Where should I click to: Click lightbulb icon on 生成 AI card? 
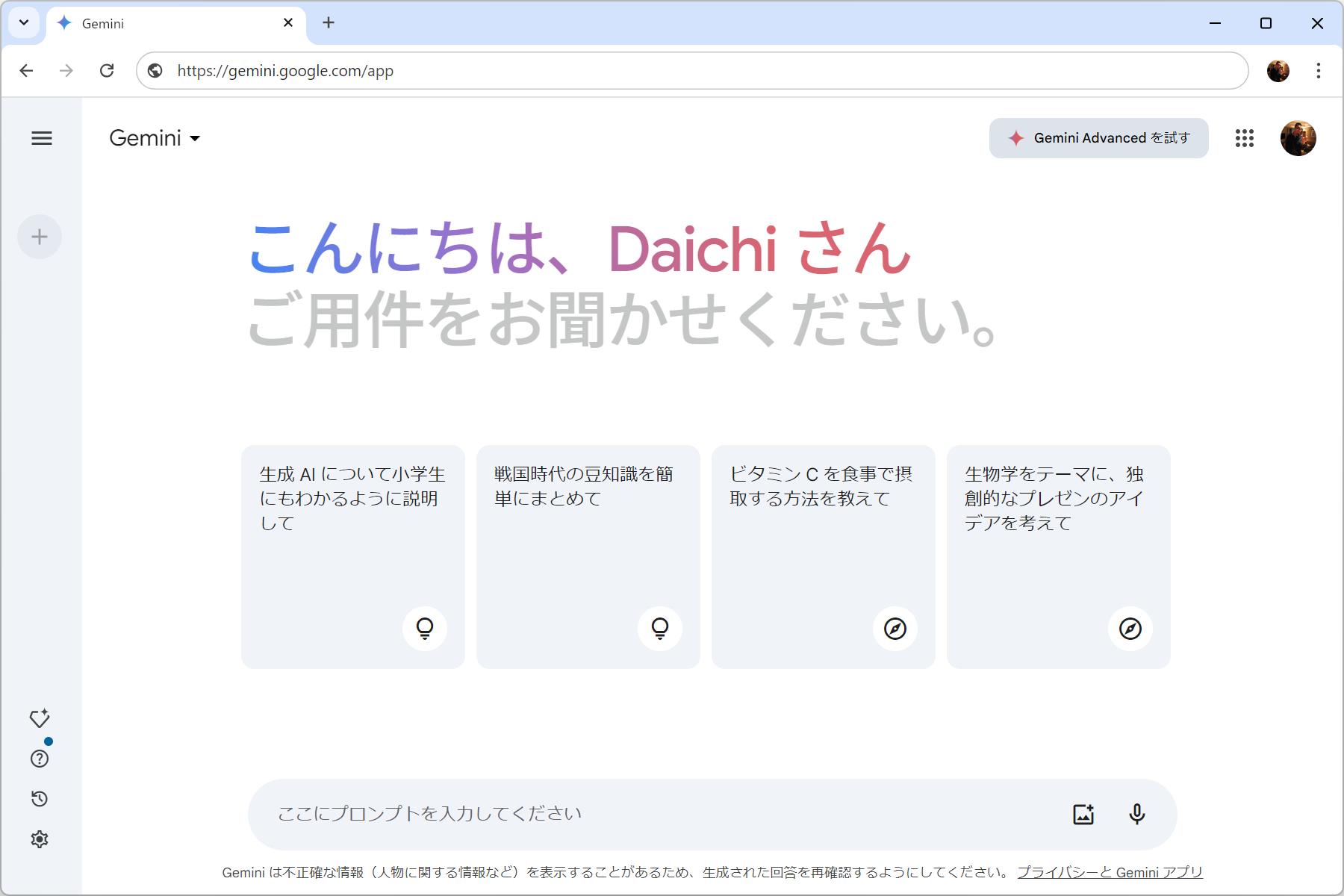(x=425, y=629)
